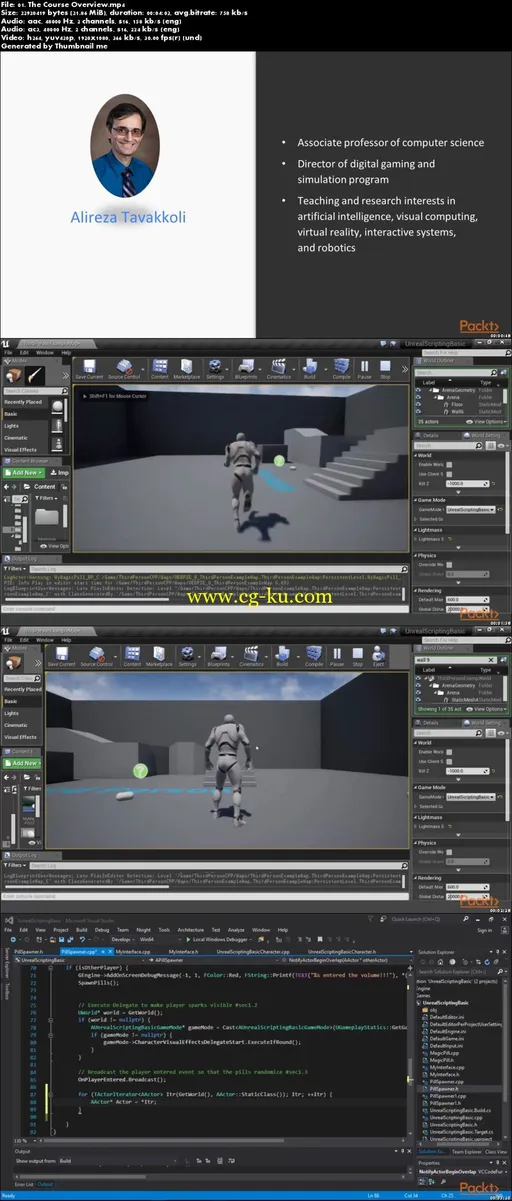Image resolution: width=512 pixels, height=1201 pixels.
Task: Click Add New in first Unreal Content Browser
Action: 22,472
